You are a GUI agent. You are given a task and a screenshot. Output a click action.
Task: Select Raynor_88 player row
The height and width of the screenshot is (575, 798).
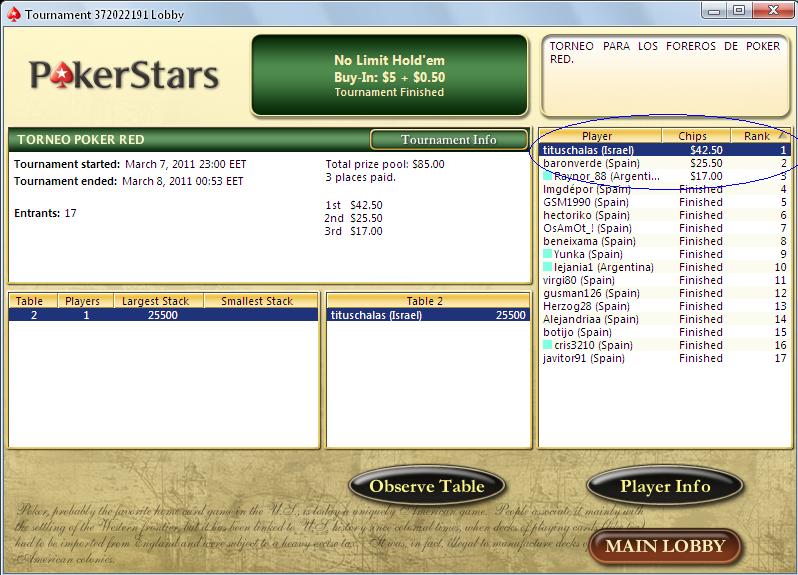(x=665, y=176)
